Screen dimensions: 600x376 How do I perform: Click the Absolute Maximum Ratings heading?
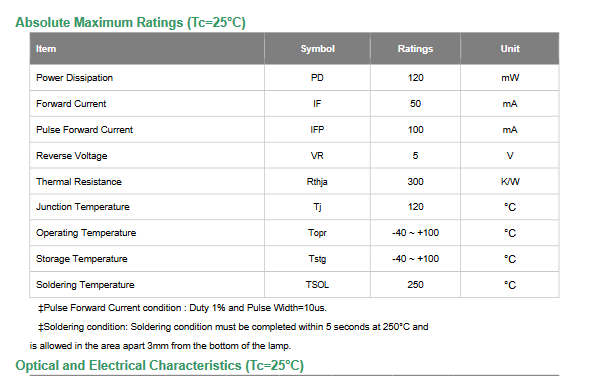[x=130, y=23]
